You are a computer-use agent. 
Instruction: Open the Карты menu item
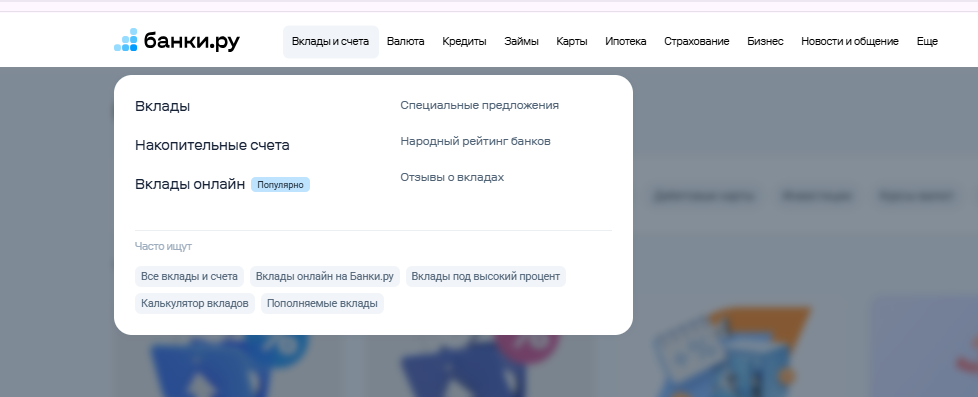[572, 42]
